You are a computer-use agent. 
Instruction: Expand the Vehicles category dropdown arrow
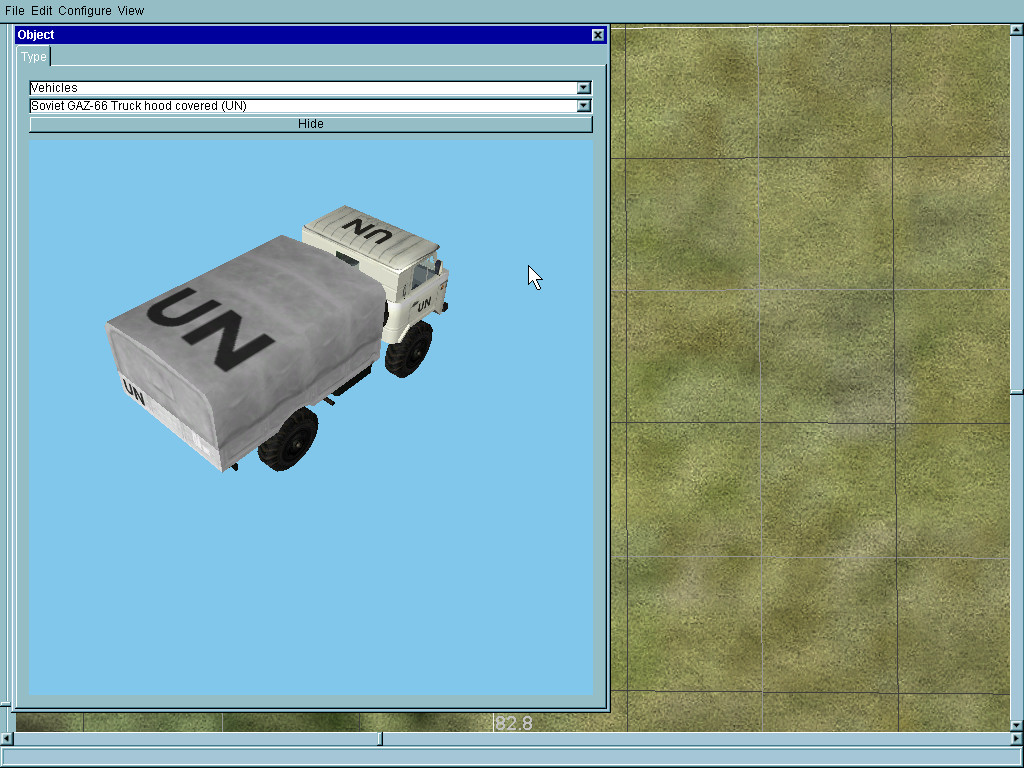[x=584, y=88]
